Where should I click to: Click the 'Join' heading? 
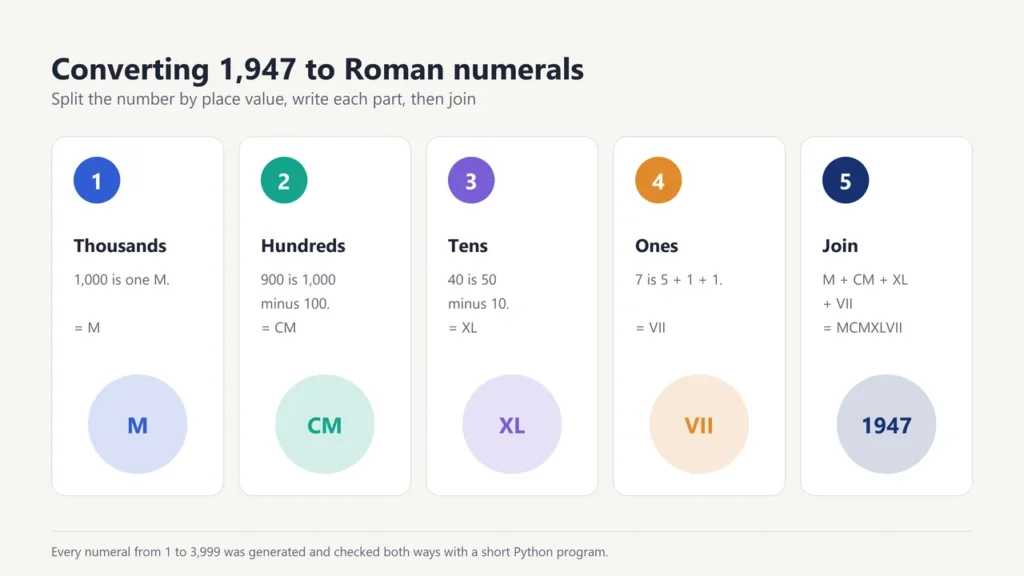click(840, 246)
